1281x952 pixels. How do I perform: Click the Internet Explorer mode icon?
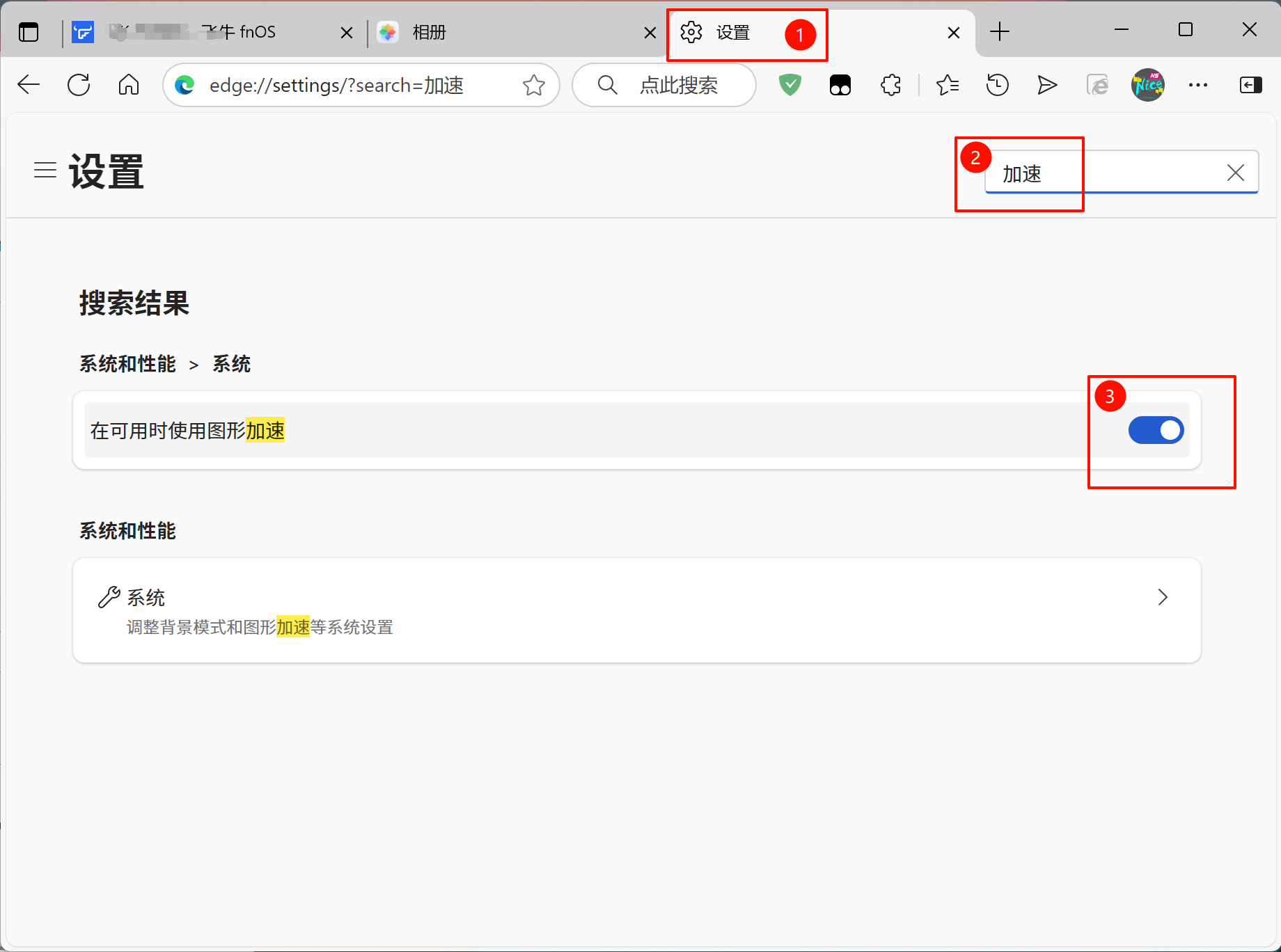1098,85
